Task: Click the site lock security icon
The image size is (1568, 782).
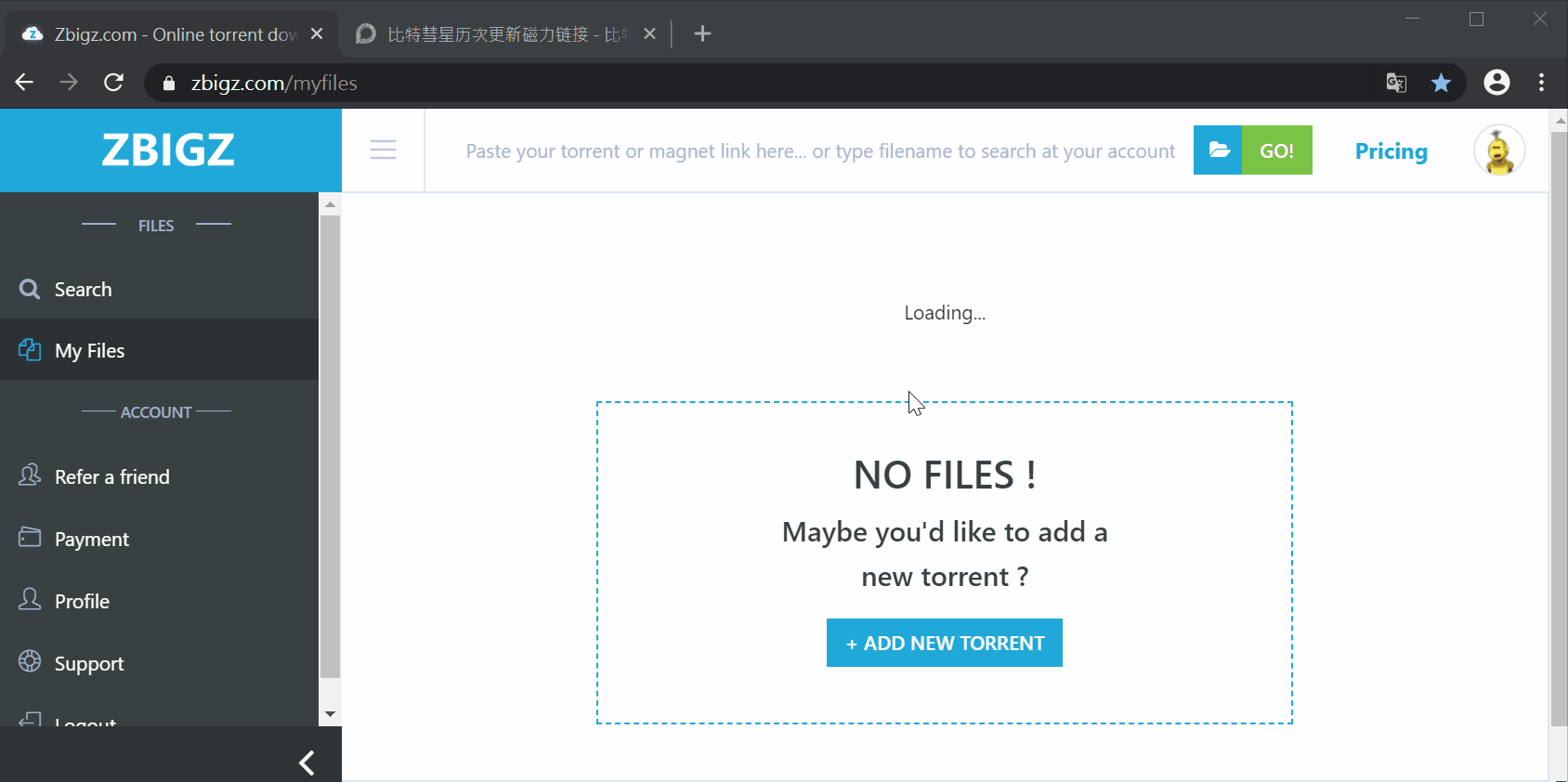Action: coord(168,83)
